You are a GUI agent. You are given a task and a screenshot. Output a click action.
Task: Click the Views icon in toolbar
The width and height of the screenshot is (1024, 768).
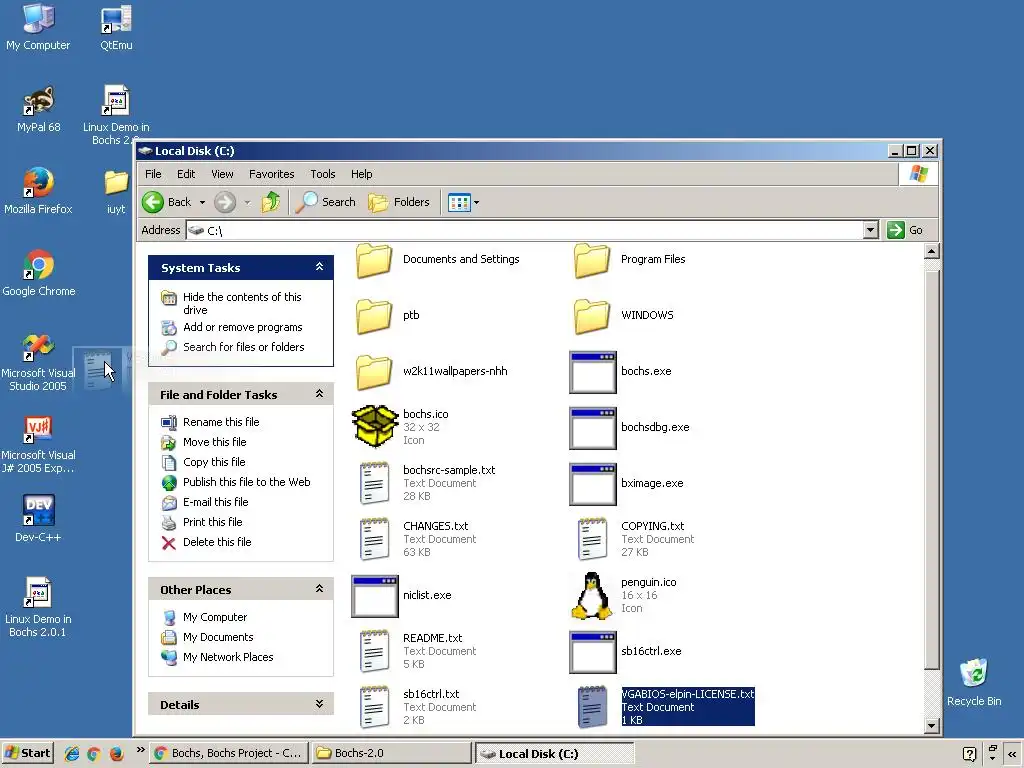coord(459,202)
